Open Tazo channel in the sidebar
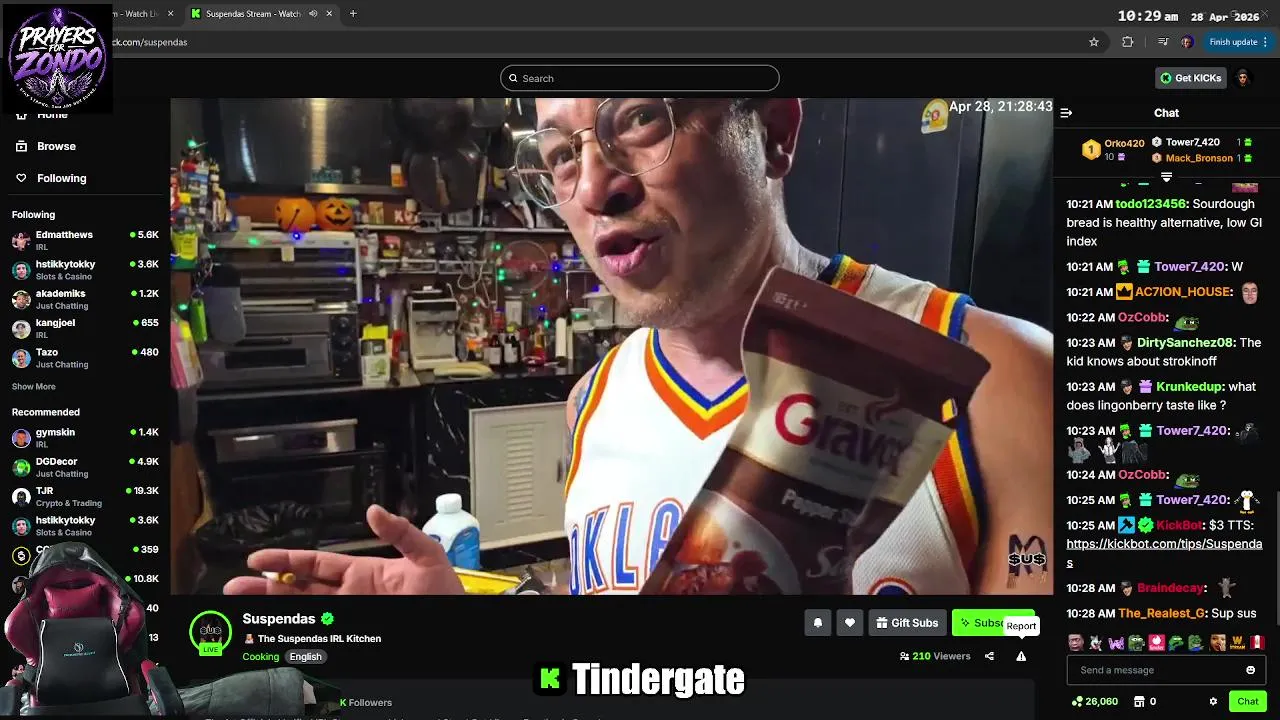 click(85, 358)
